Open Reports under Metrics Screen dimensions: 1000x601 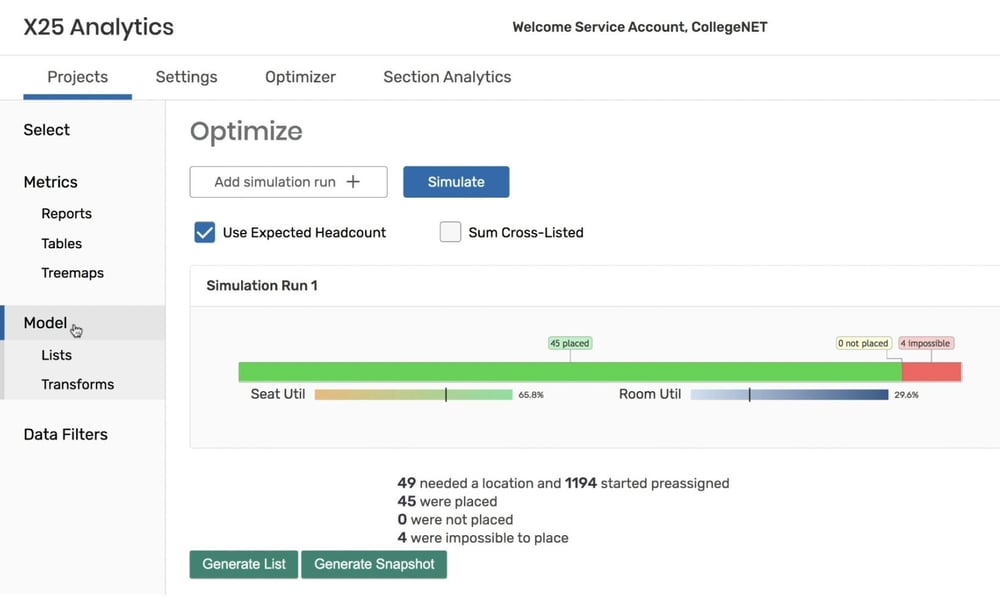tap(66, 214)
